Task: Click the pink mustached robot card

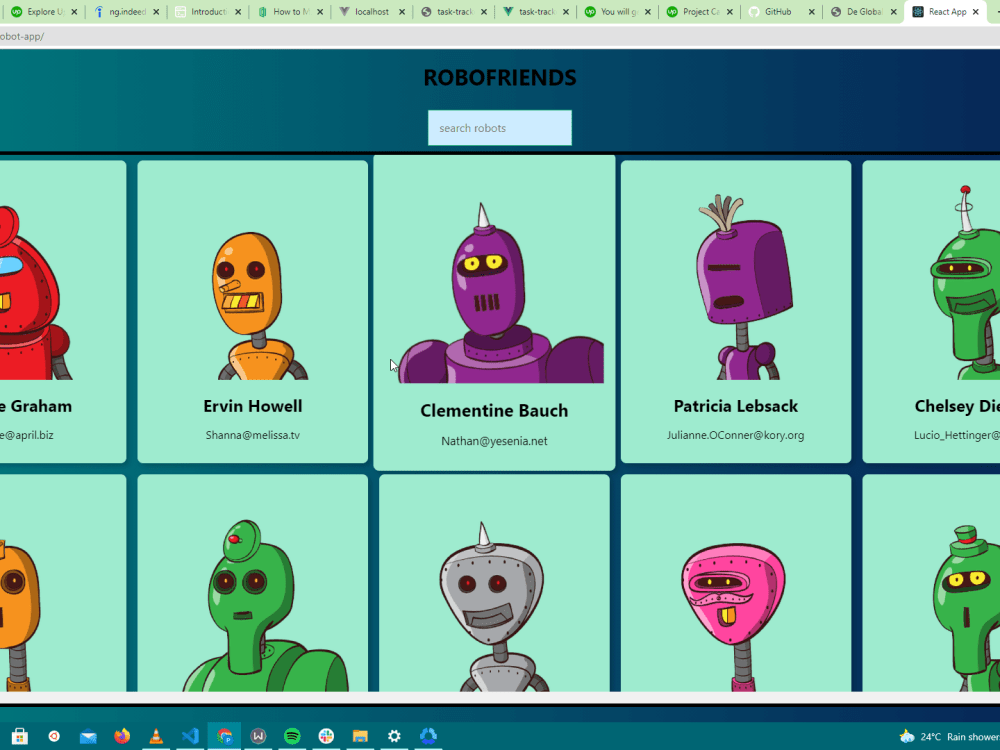Action: click(736, 583)
